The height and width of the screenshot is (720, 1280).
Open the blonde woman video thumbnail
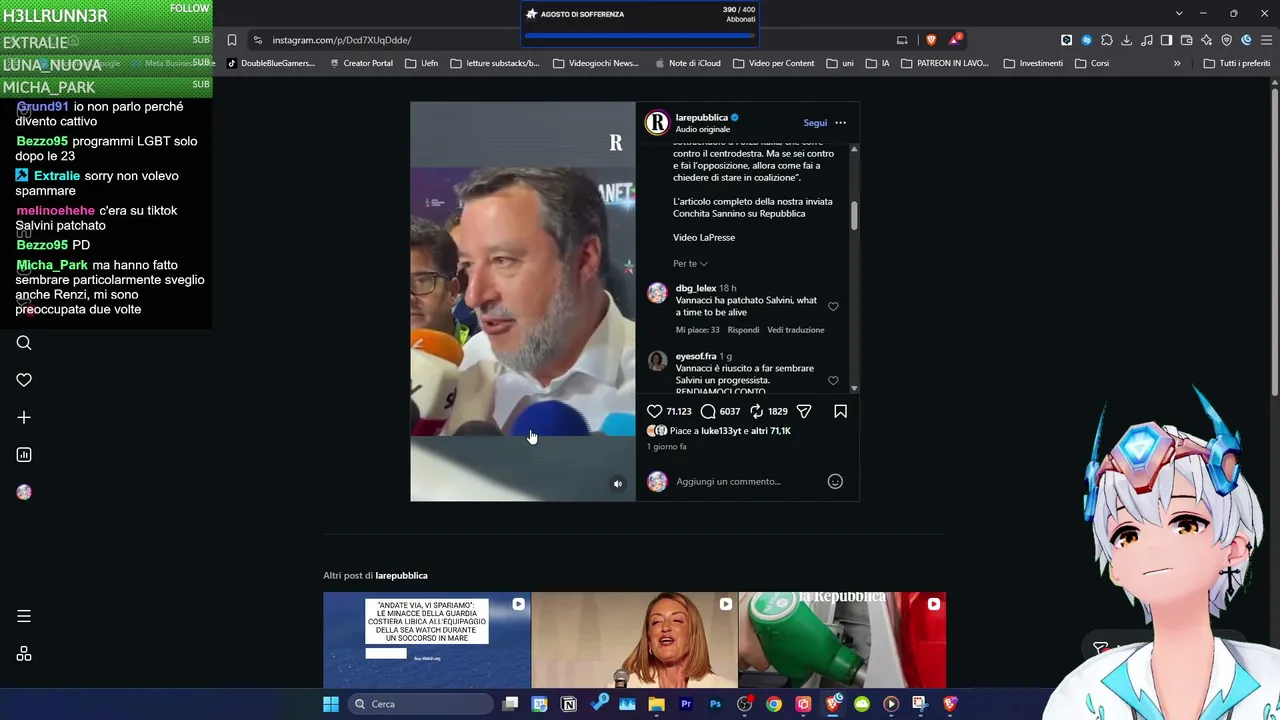[634, 640]
